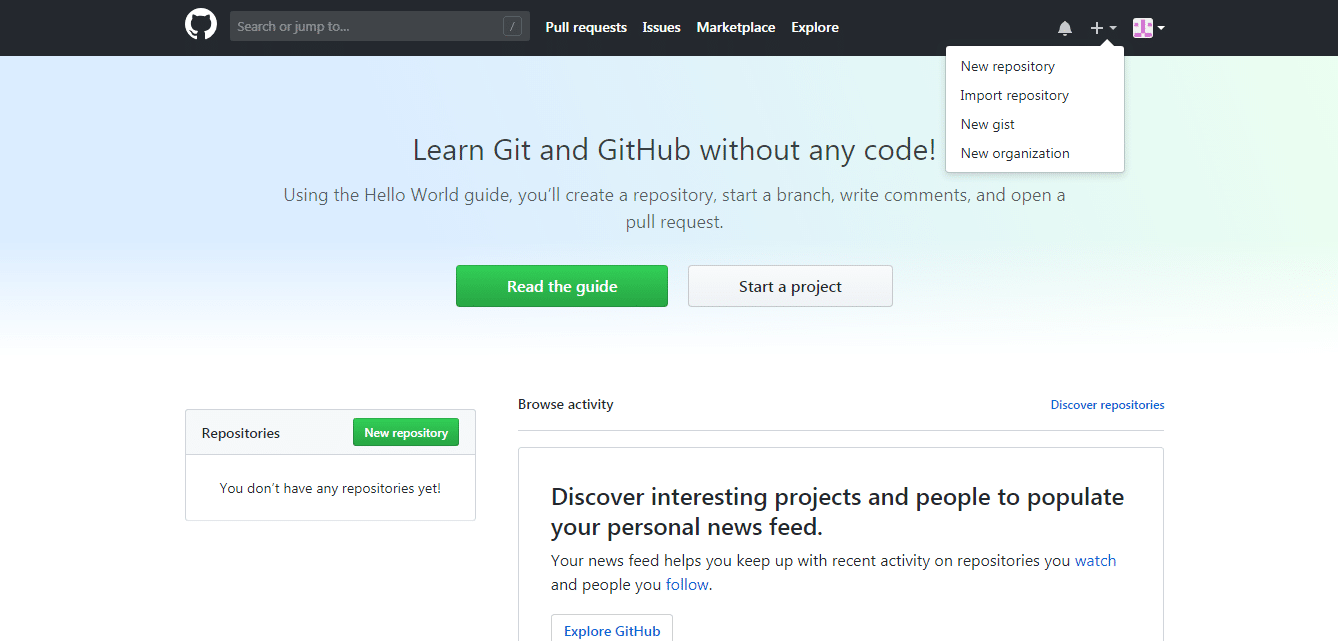Choose New repository from the dropdown menu
This screenshot has width=1338, height=641.
click(1035, 66)
